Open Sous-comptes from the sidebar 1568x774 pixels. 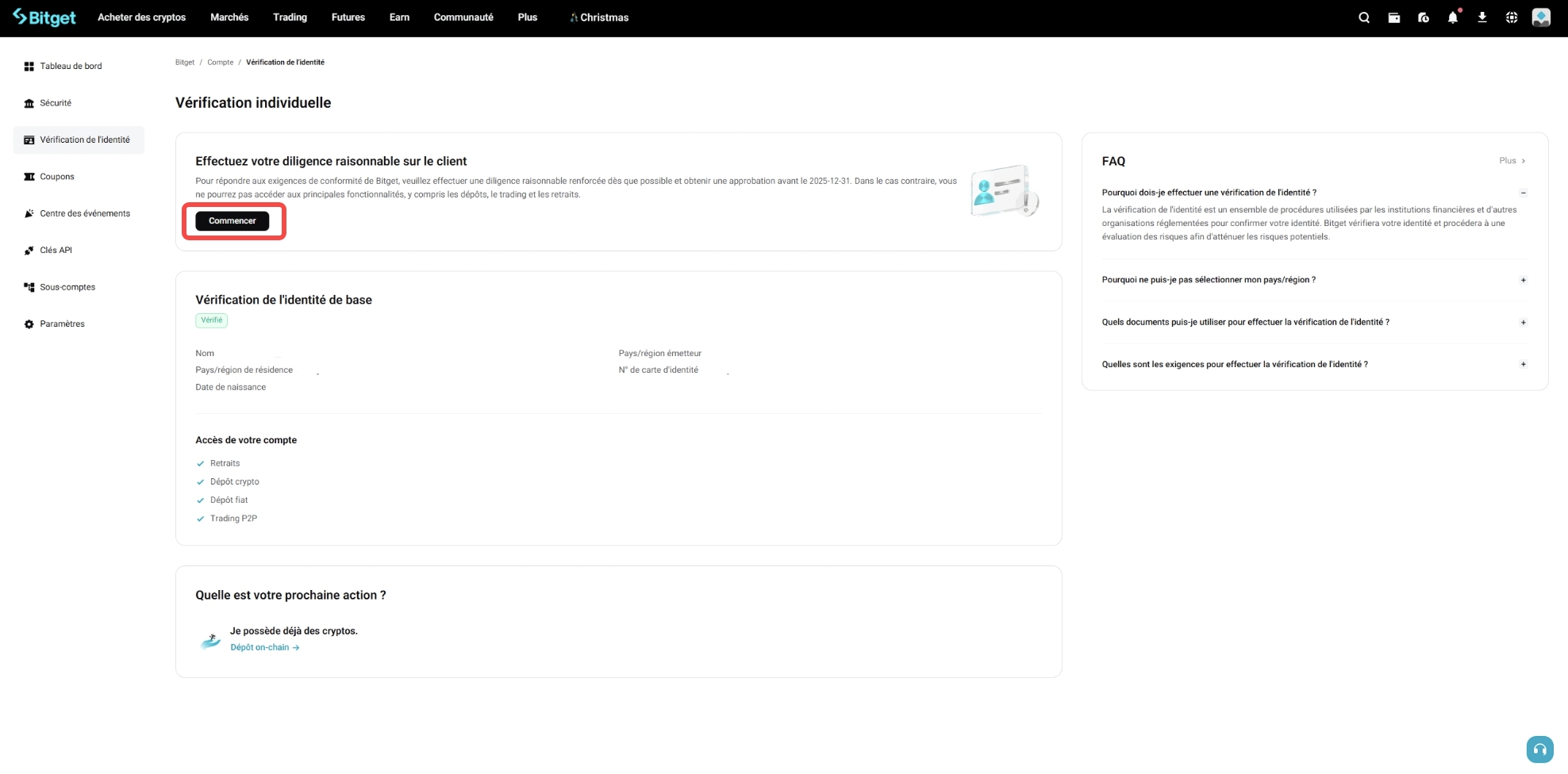click(x=67, y=286)
